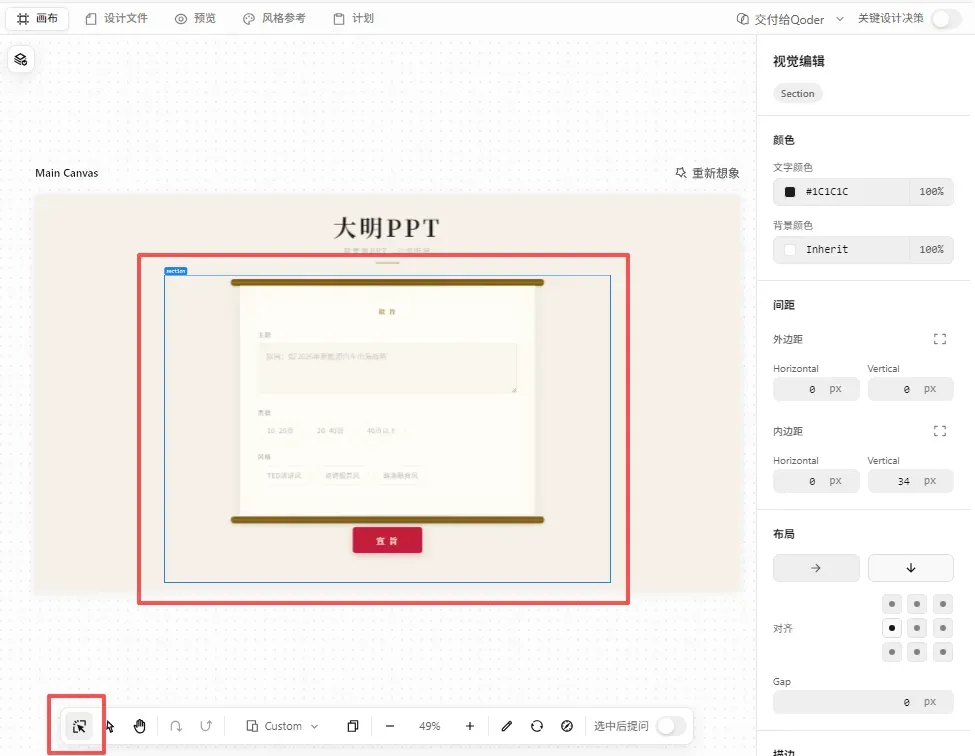Click the refresh sync icon
Viewport: 975px width, 756px height.
(537, 726)
